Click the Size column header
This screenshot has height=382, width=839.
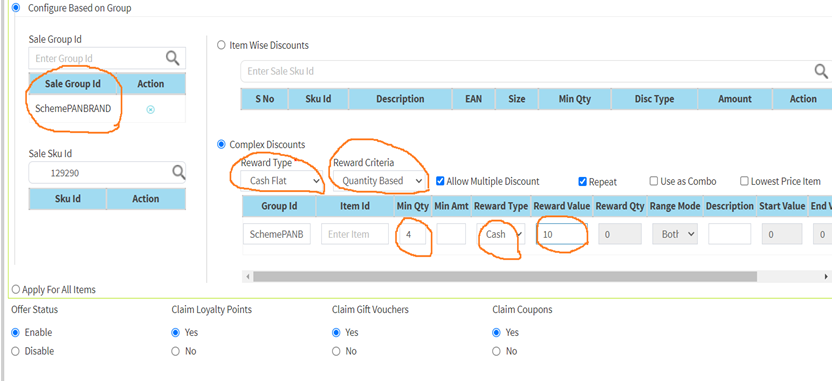(x=516, y=99)
